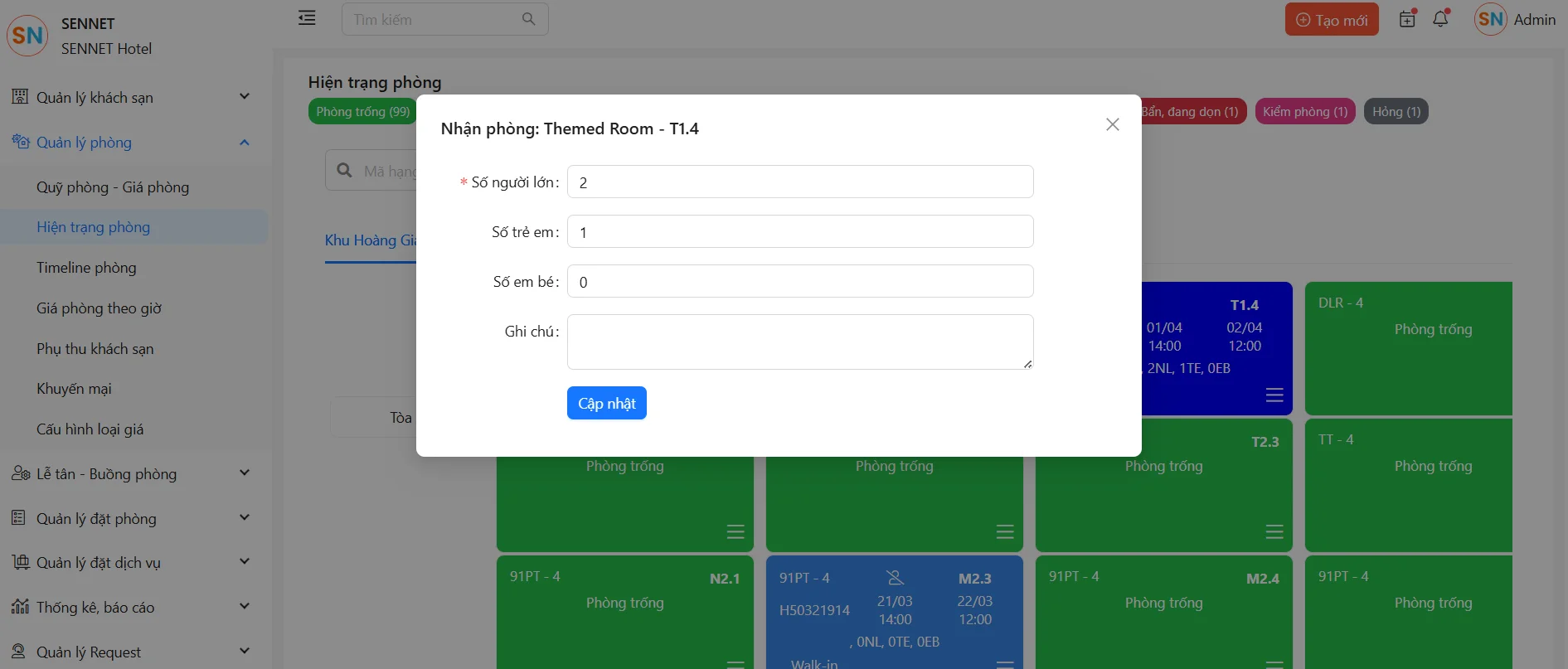Filter by Phòng trống (99) status tag
The image size is (1568, 669).
pos(362,112)
